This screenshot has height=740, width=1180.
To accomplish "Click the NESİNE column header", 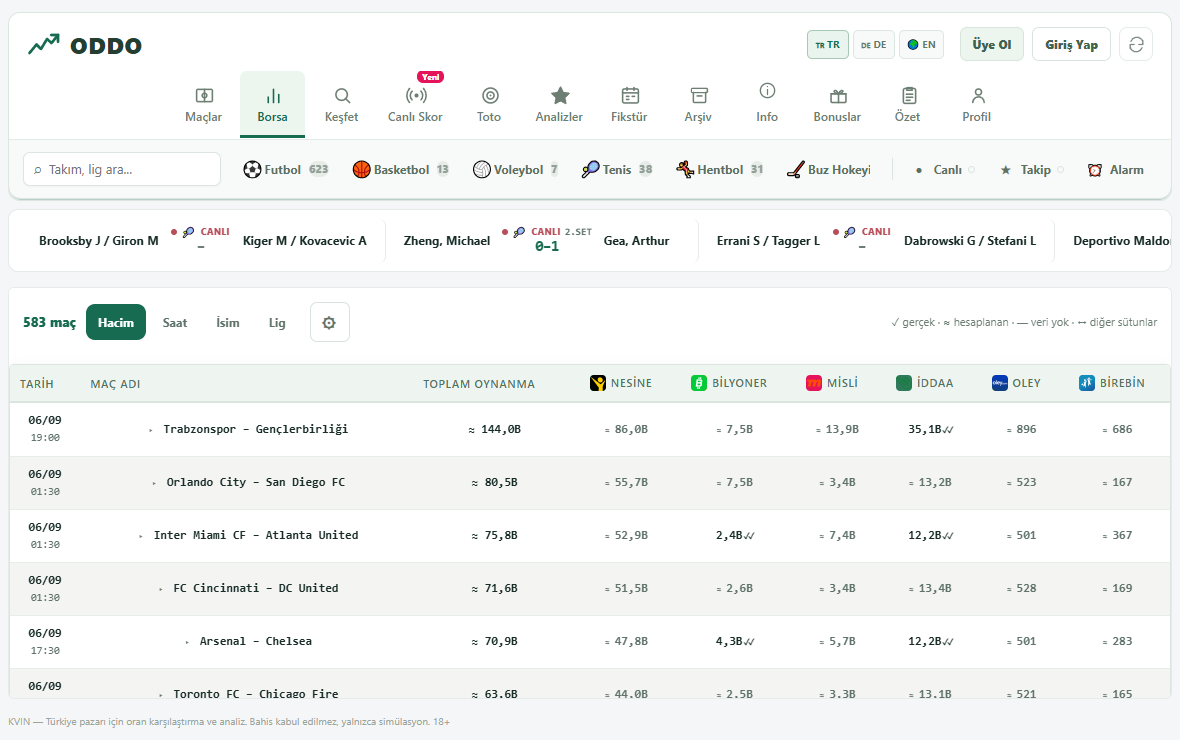I will pos(621,383).
